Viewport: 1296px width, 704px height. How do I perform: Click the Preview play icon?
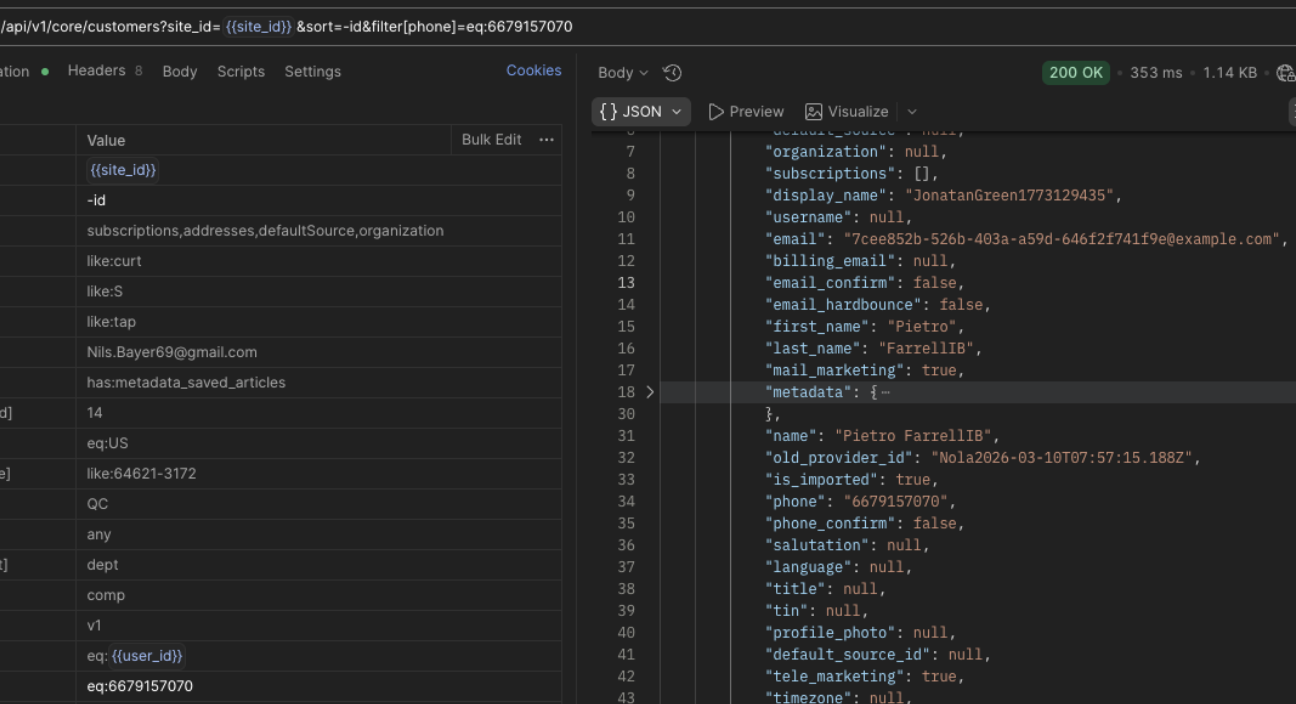(716, 112)
